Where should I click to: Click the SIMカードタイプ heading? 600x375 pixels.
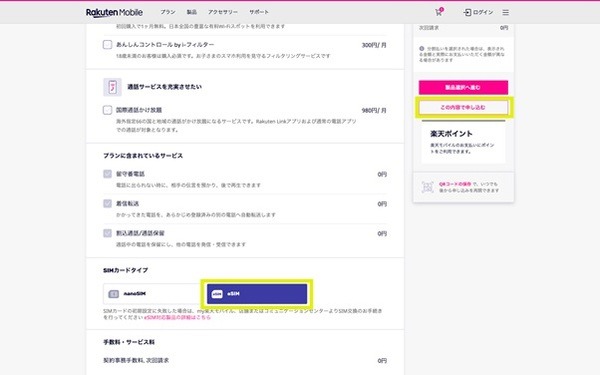[x=126, y=270]
